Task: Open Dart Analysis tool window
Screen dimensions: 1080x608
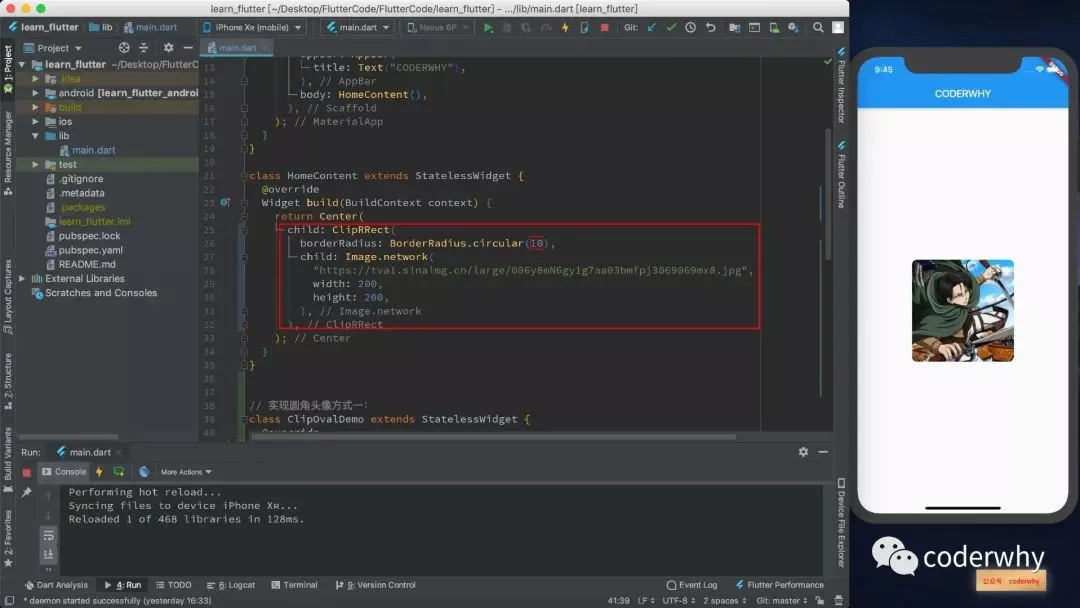Action: [x=56, y=585]
